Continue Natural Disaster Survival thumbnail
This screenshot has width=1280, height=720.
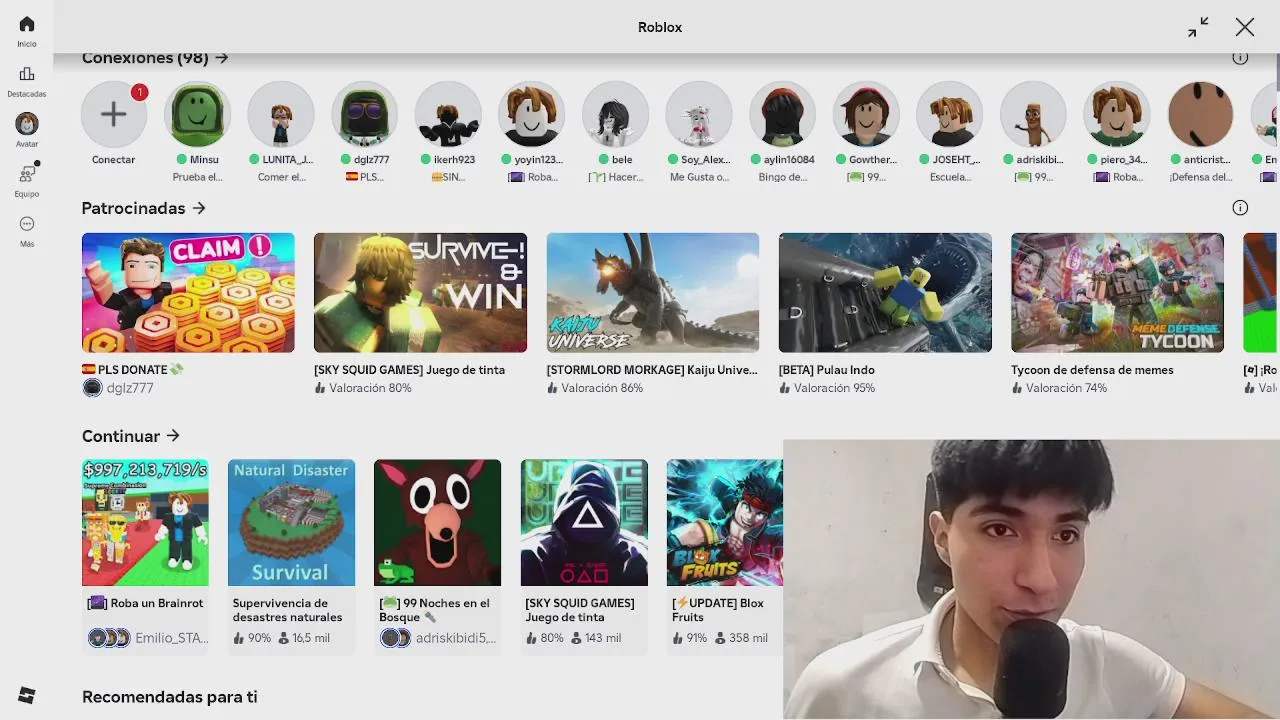pyautogui.click(x=291, y=523)
